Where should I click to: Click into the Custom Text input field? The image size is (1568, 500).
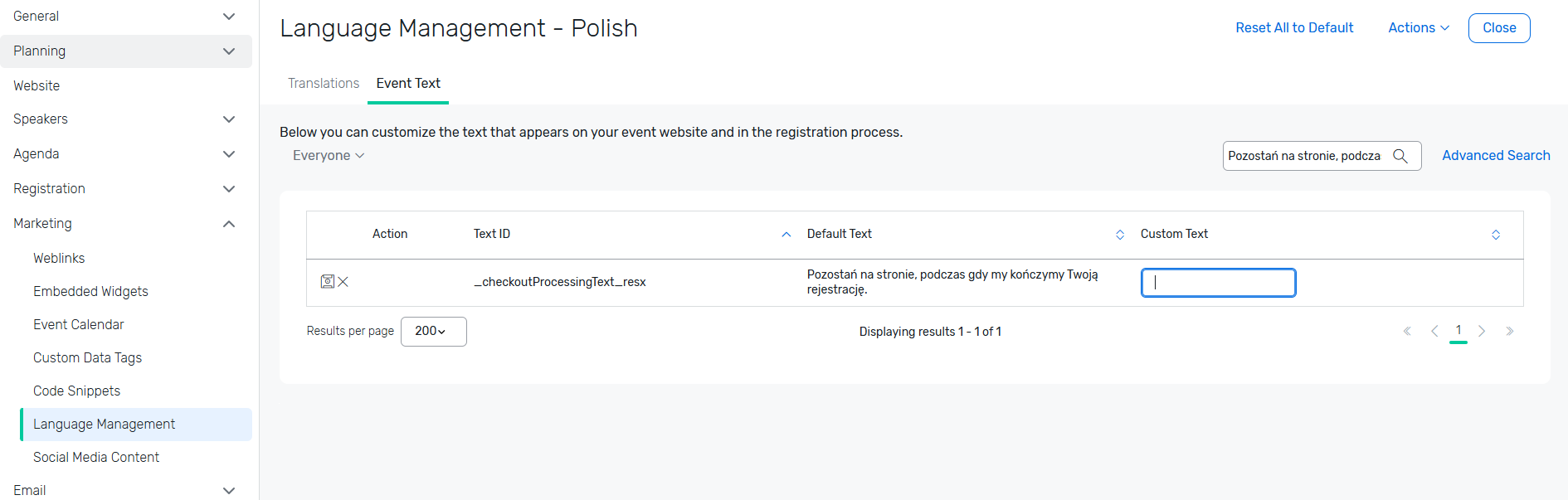1218,283
